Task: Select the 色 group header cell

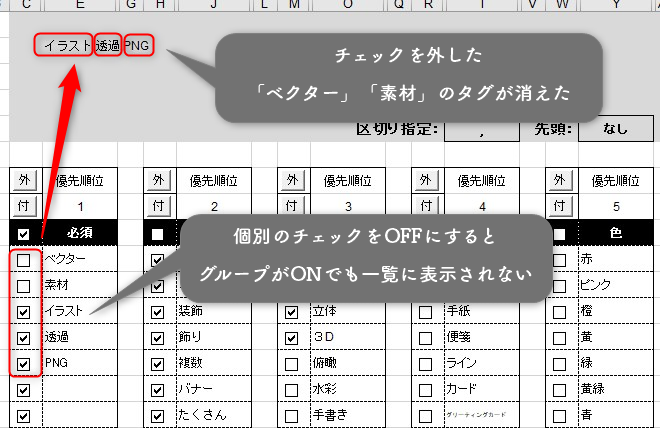Action: tap(616, 233)
